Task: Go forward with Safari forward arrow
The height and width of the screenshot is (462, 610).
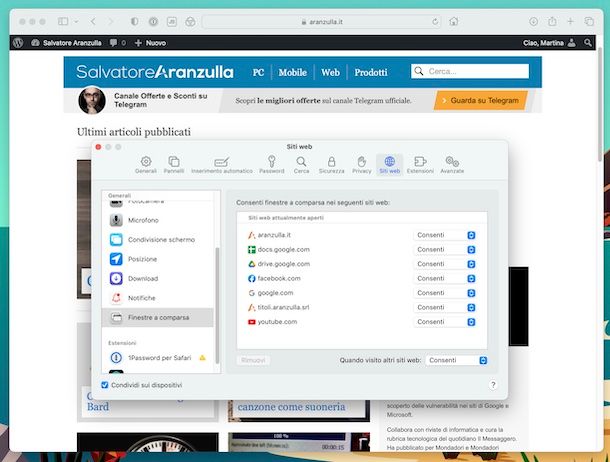Action: 111,21
